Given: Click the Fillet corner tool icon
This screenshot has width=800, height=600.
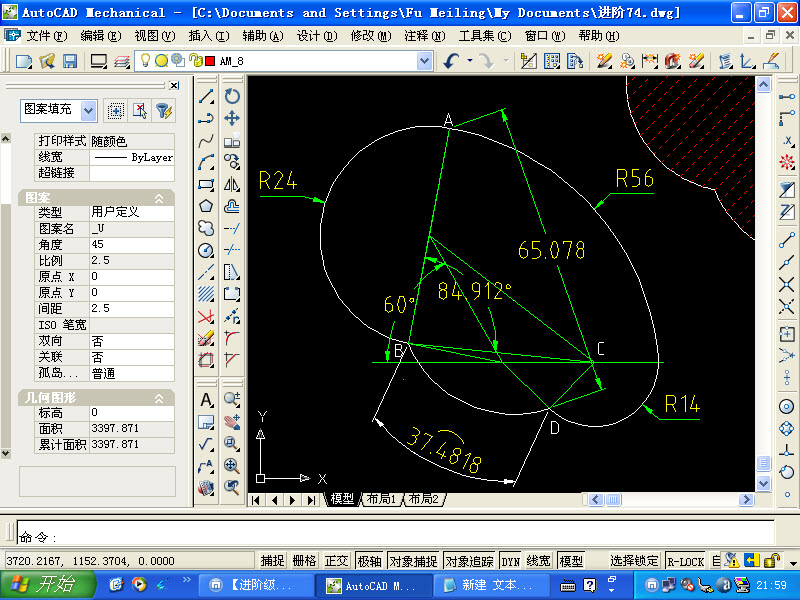Looking at the screenshot, I should (x=232, y=338).
